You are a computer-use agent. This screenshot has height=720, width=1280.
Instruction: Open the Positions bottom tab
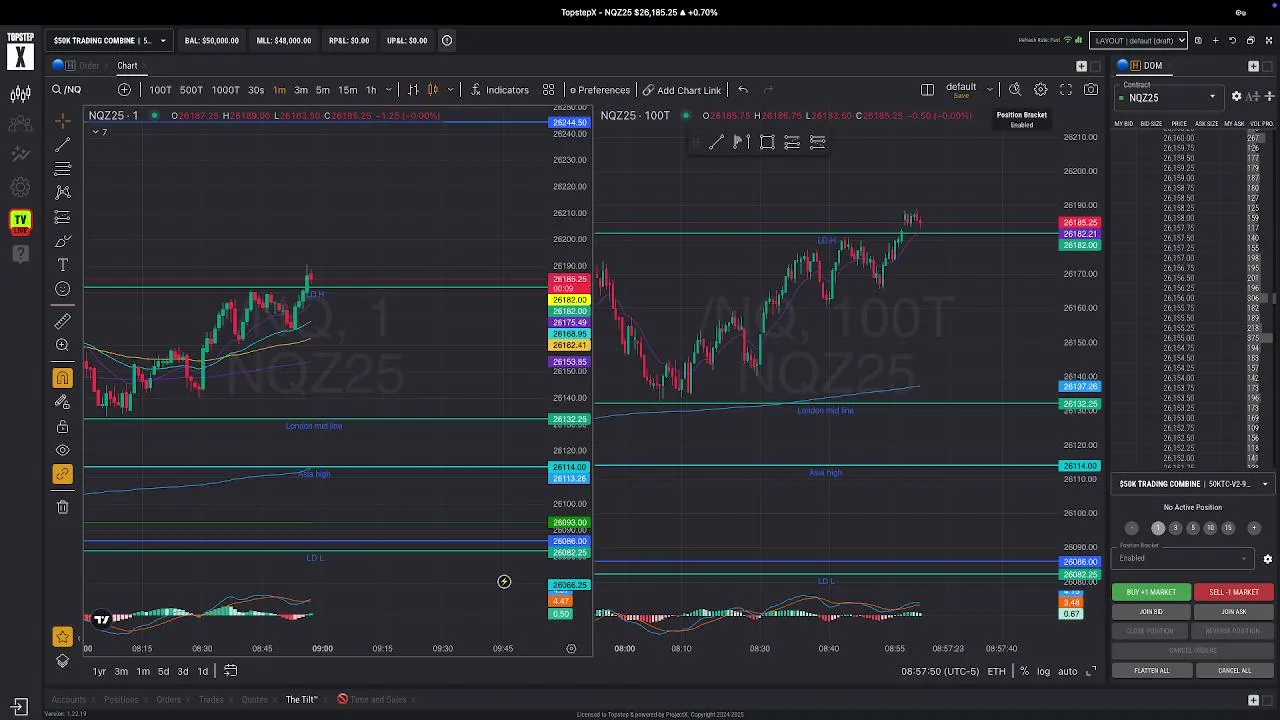pyautogui.click(x=121, y=700)
